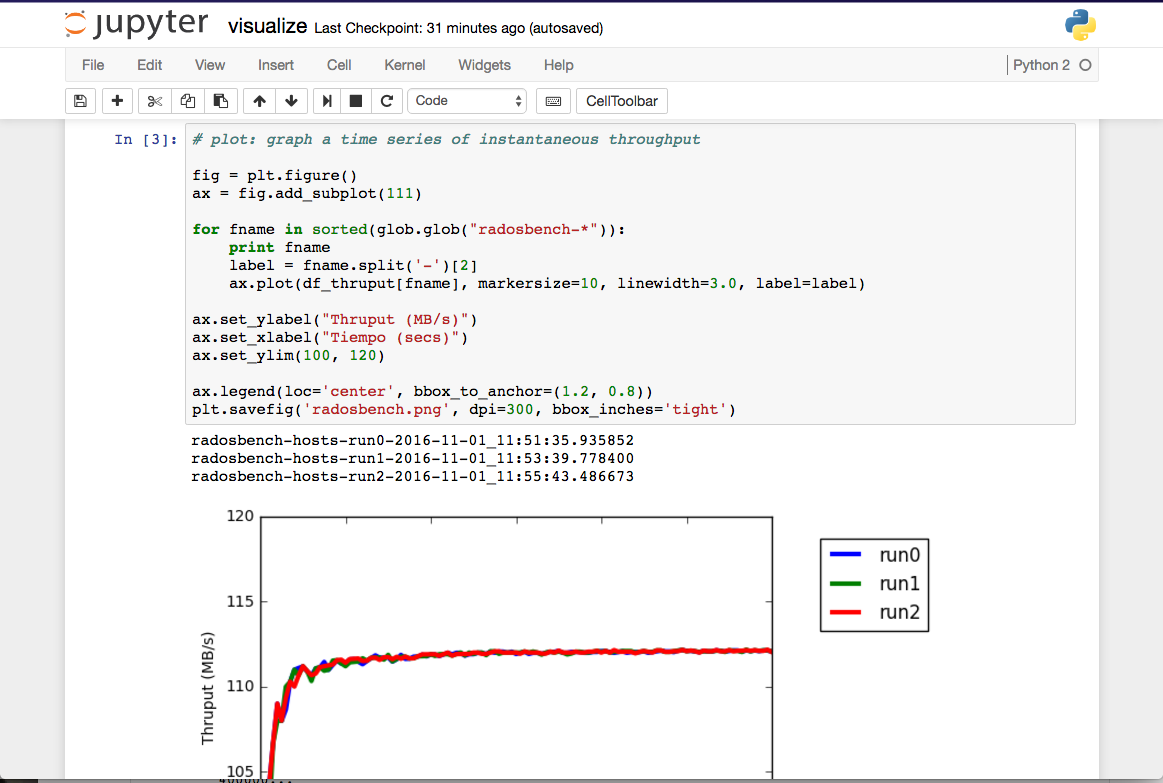Click code line 'ax = fig.add_subplot(111)'

pos(307,194)
